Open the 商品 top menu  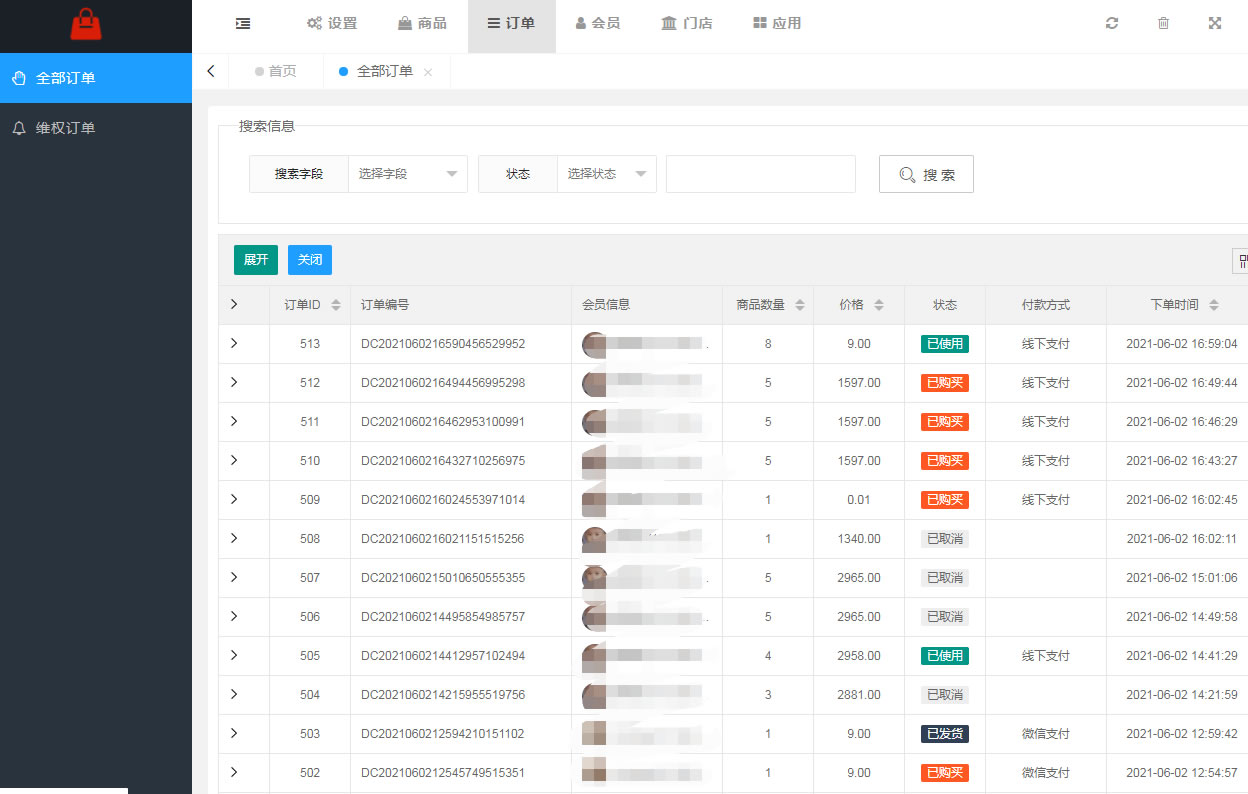click(422, 23)
